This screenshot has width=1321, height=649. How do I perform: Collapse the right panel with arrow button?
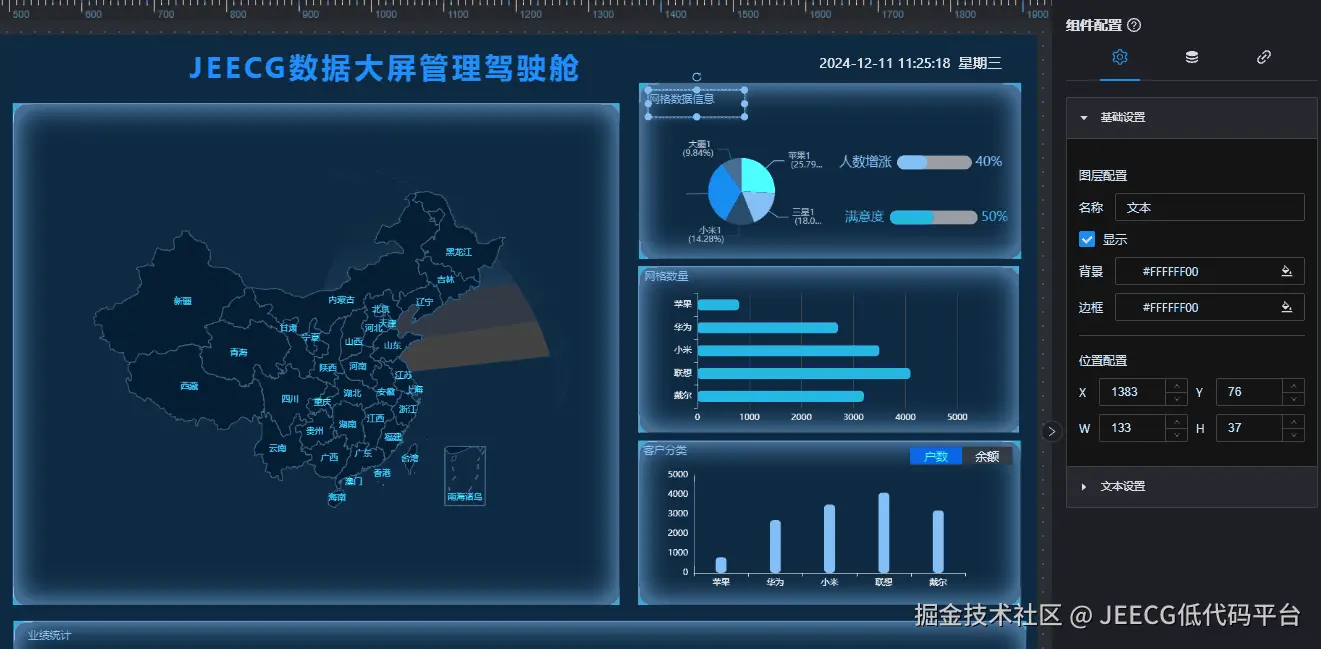[x=1051, y=431]
